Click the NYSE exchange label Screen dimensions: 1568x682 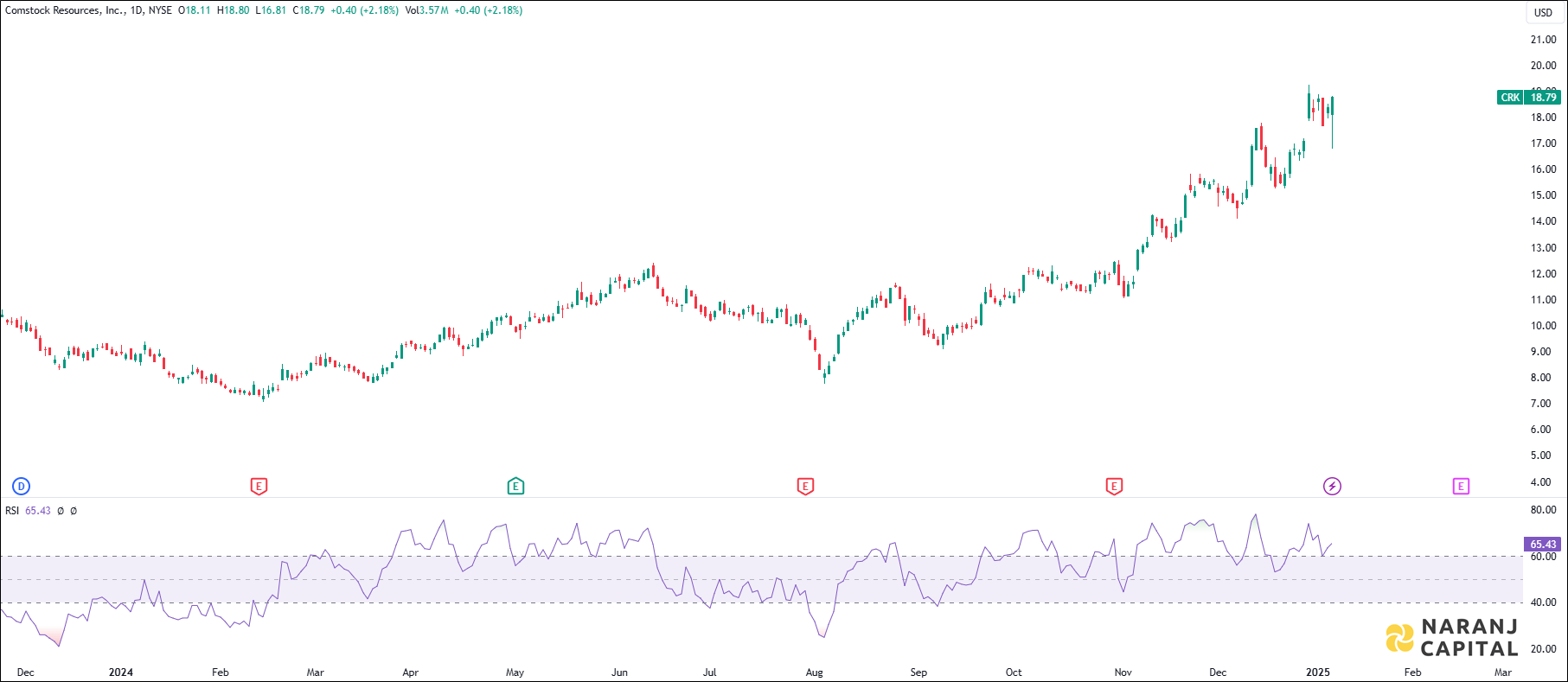[x=160, y=10]
